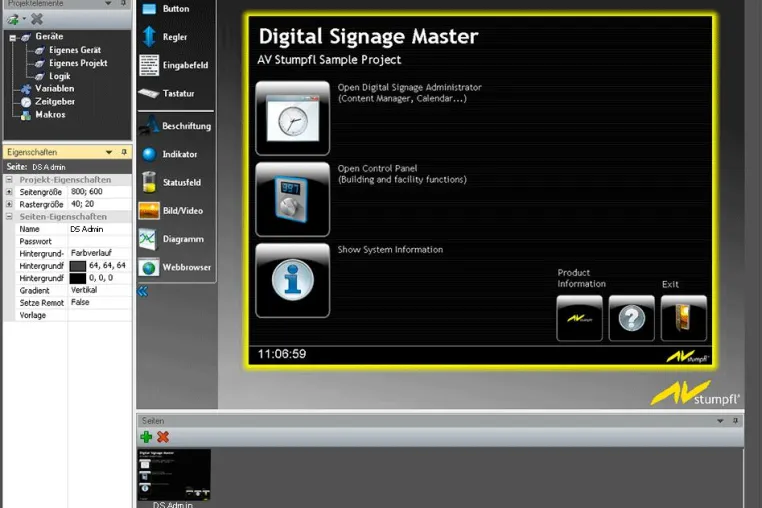Select Logik tree item

tap(59, 76)
